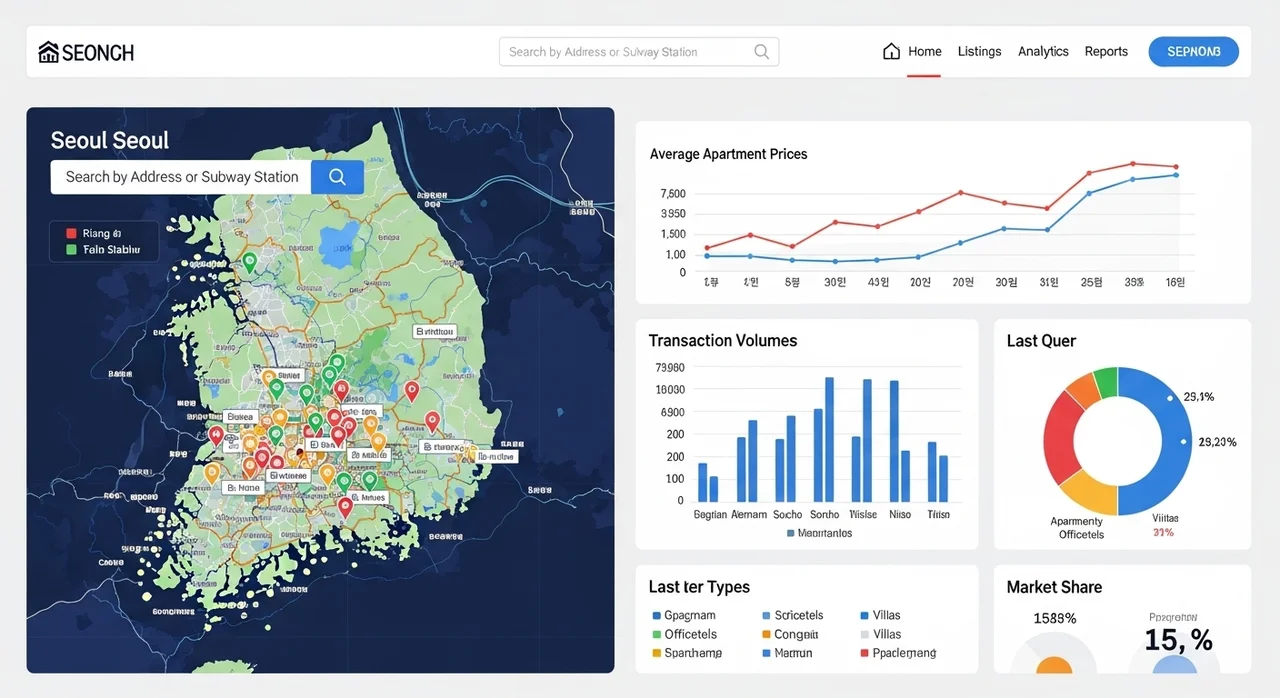Open the Listings tab
The width and height of the screenshot is (1280, 698).
[979, 51]
